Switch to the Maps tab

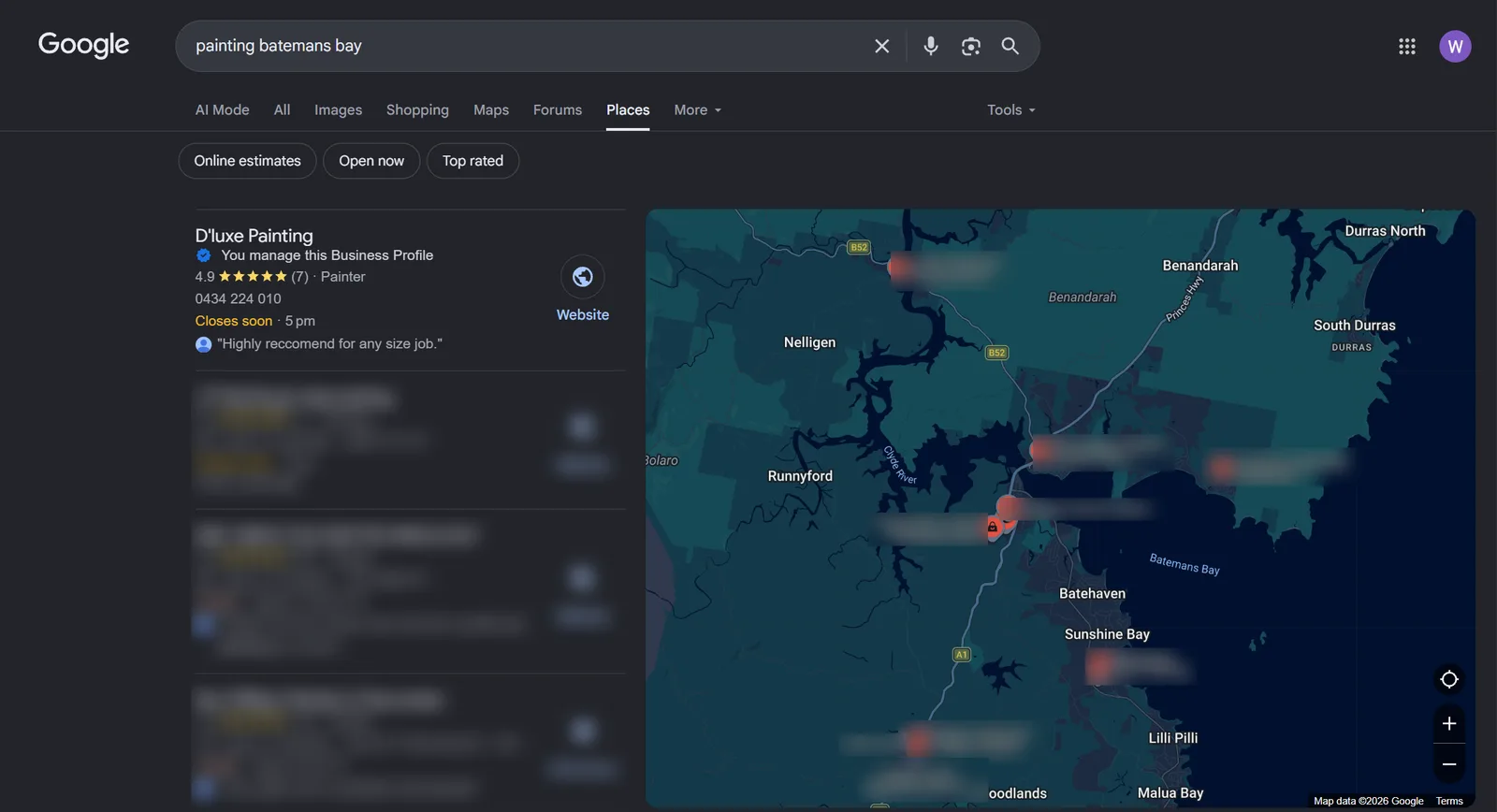(x=491, y=110)
